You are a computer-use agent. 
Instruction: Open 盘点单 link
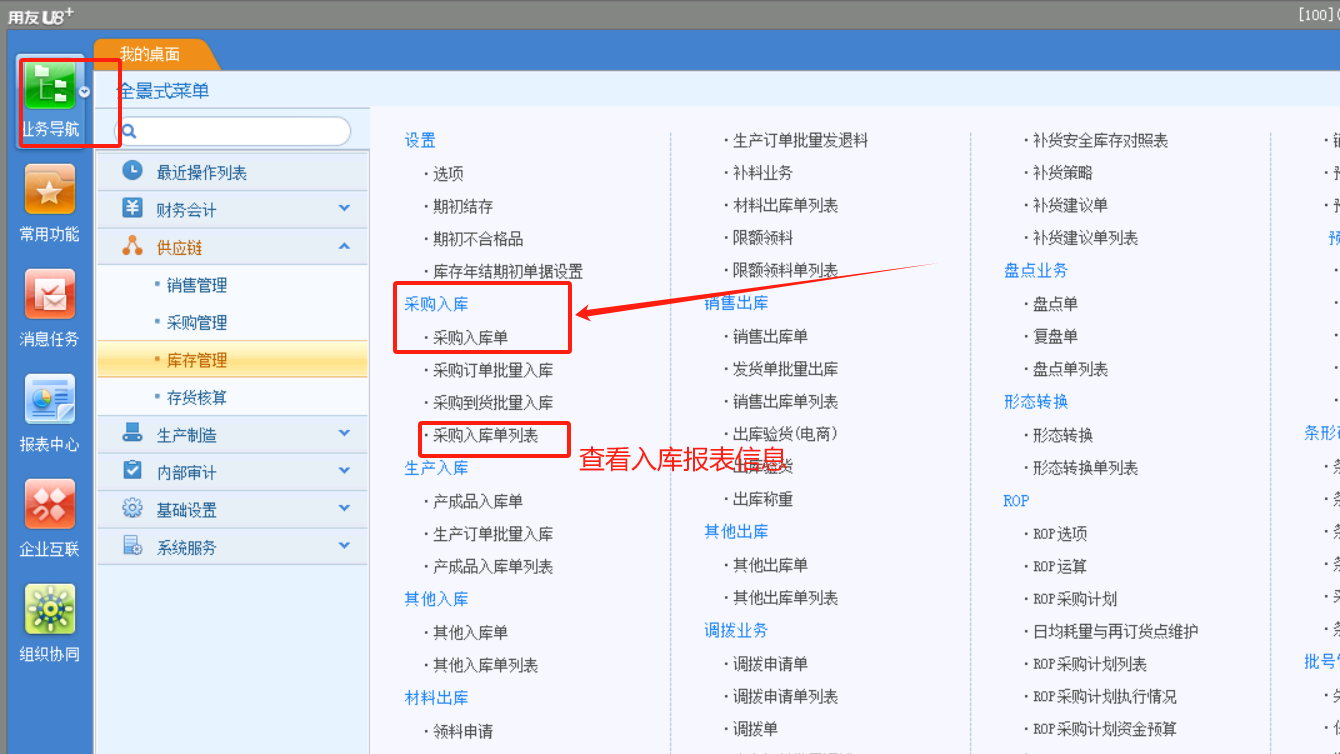[1055, 304]
